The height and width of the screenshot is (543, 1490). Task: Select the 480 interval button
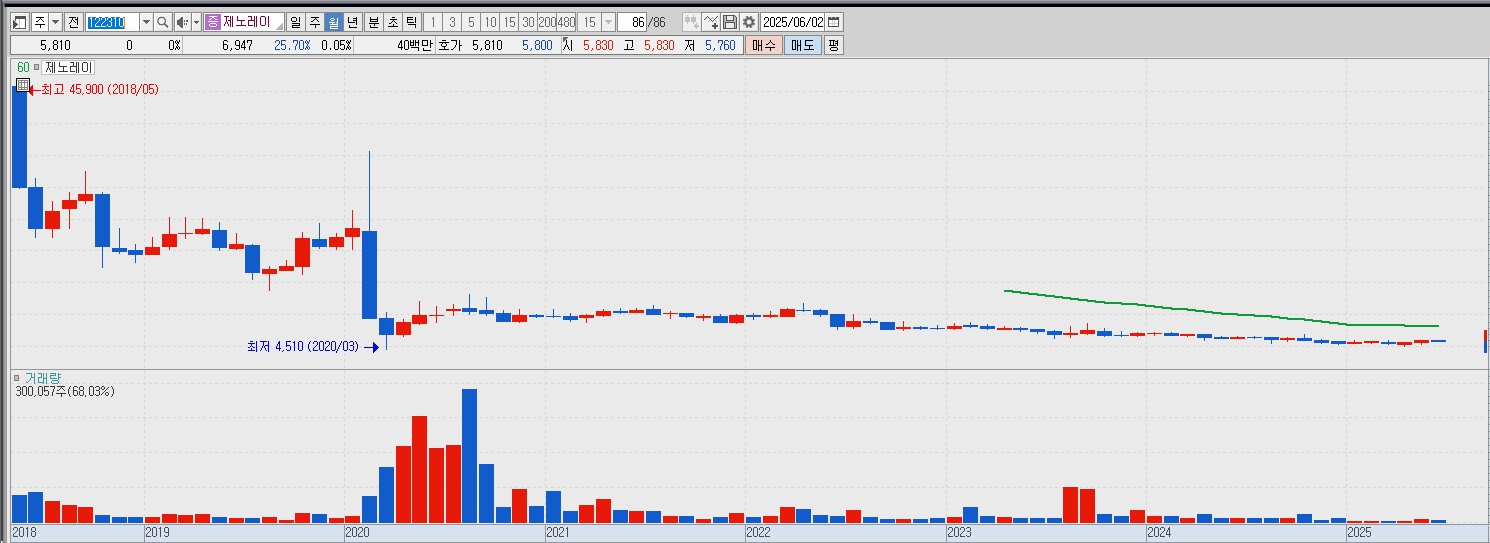(x=565, y=22)
